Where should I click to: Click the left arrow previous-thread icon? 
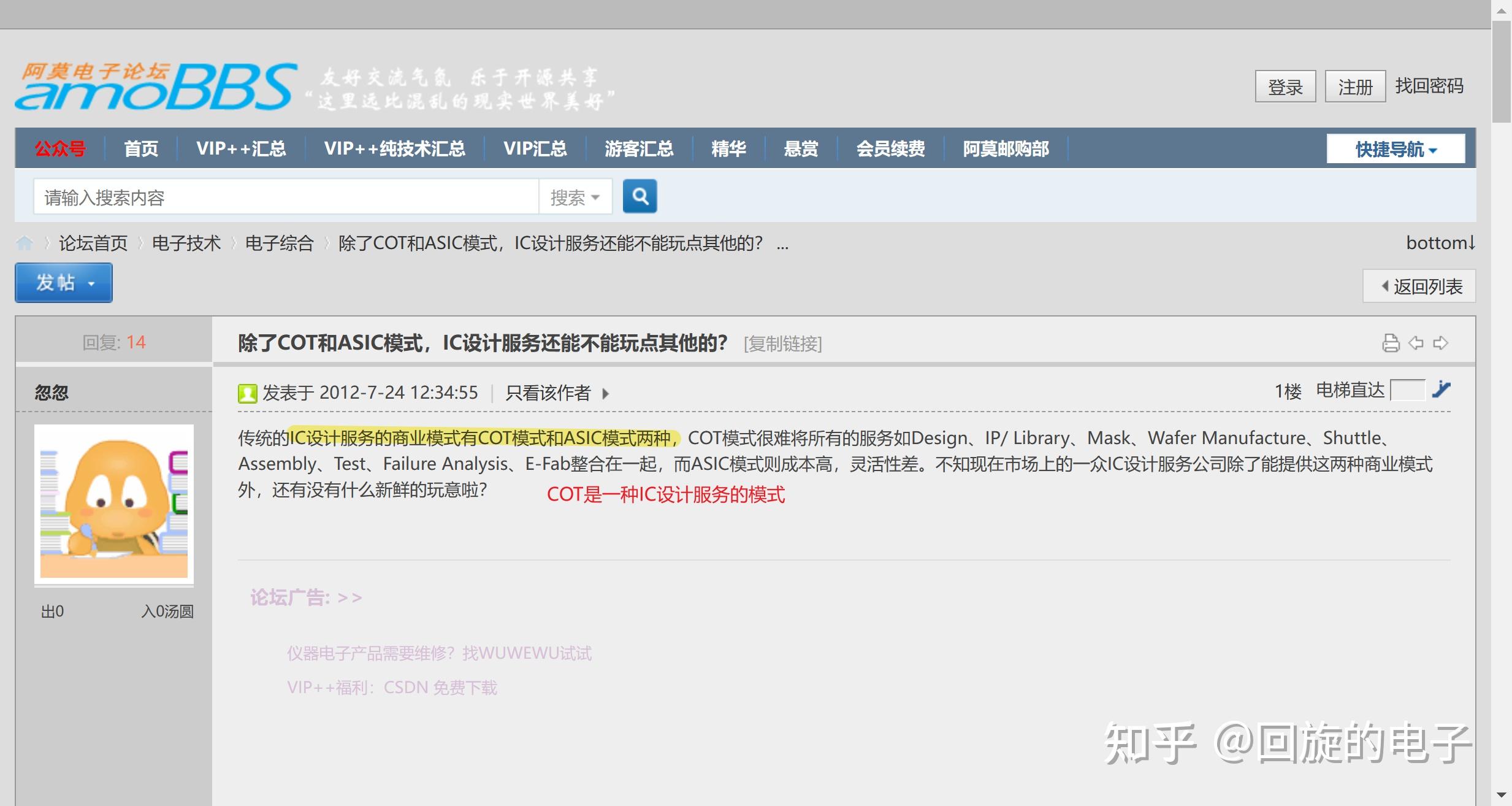1416,343
